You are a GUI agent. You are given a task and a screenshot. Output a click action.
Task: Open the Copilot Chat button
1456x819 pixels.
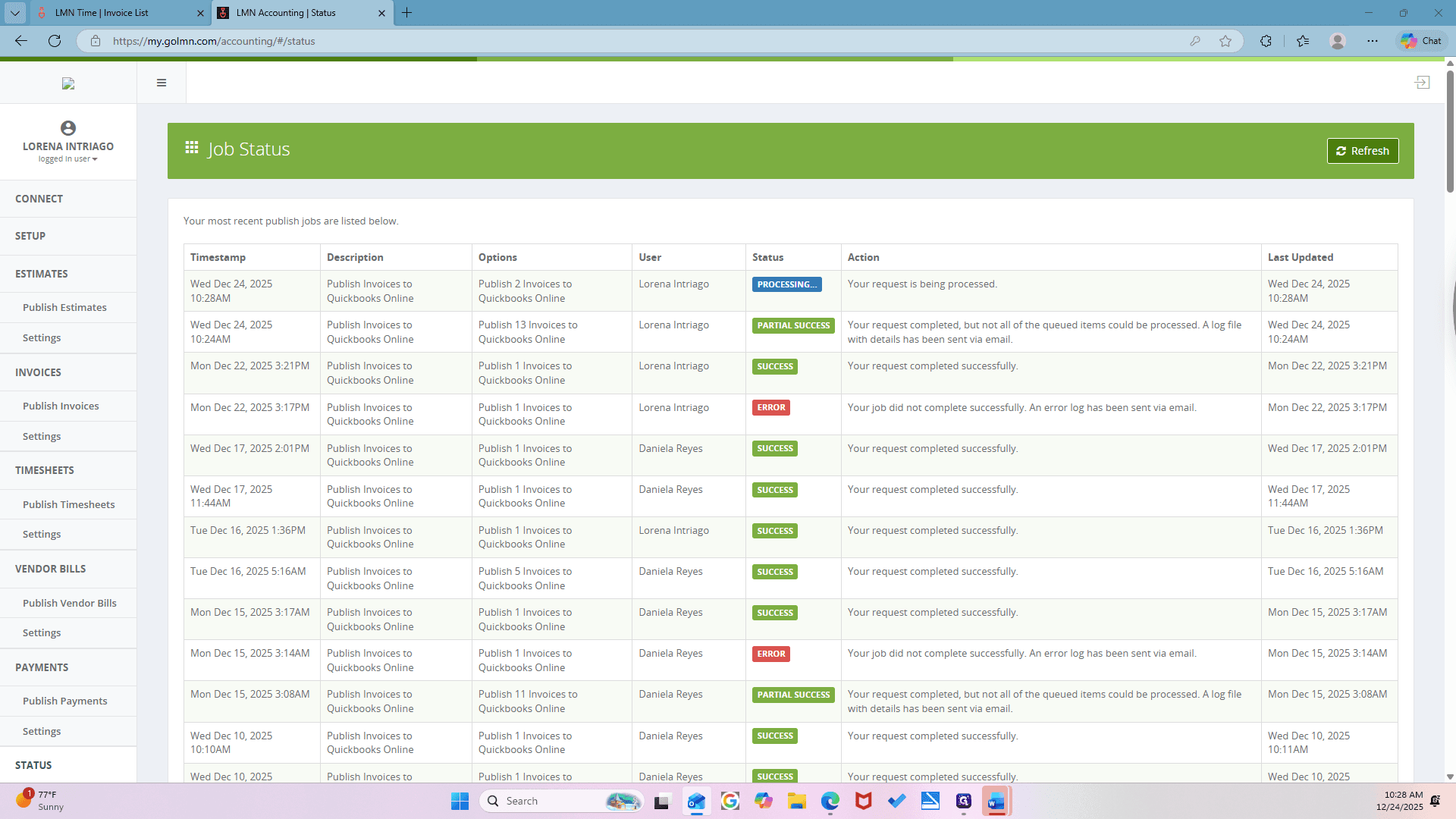pyautogui.click(x=1422, y=41)
